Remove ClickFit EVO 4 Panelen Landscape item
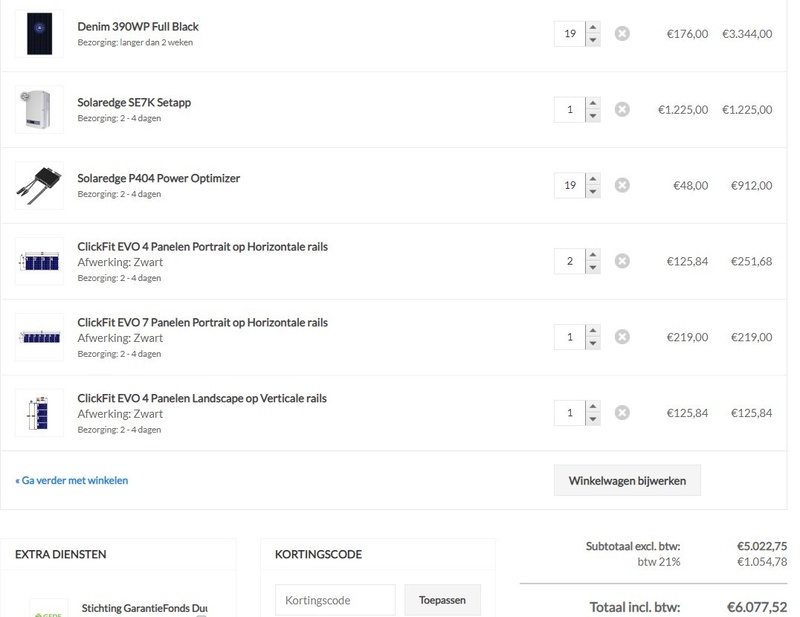800x617 pixels. click(622, 413)
